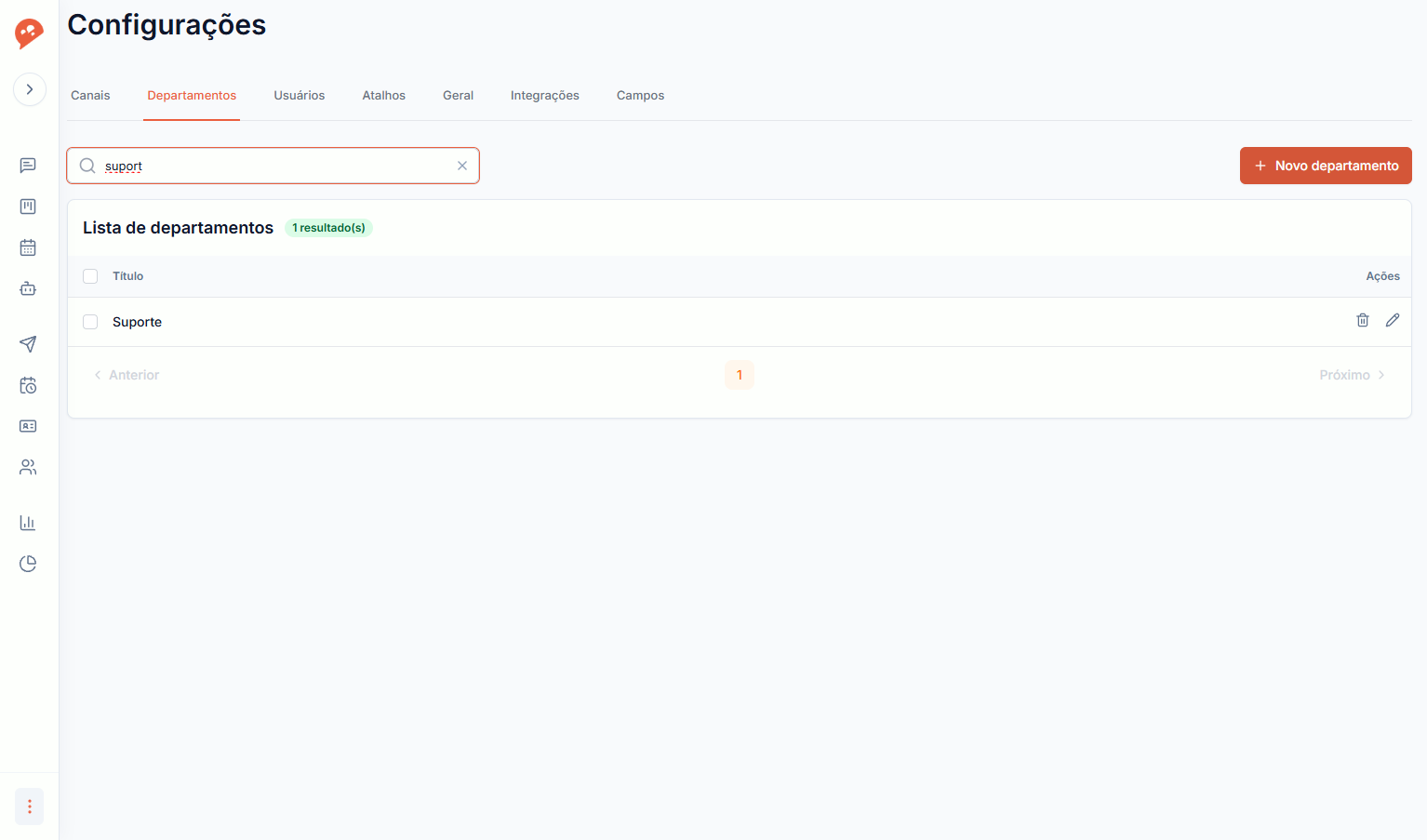The height and width of the screenshot is (840, 1427).
Task: Select page 1 in pagination
Action: 740,375
